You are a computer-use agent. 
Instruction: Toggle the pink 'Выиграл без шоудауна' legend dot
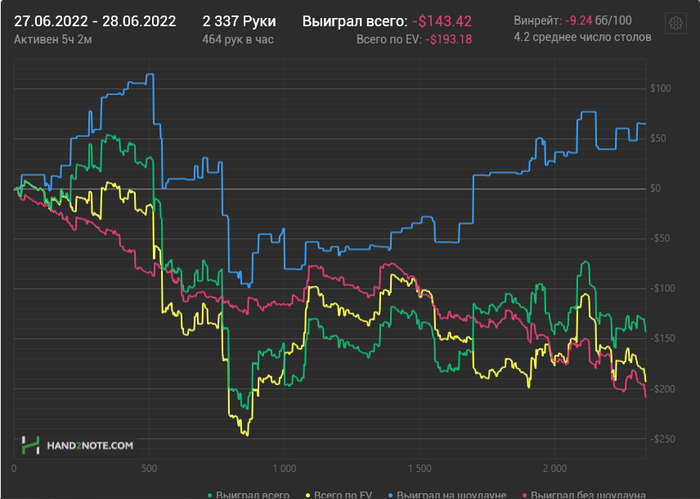tap(525, 495)
